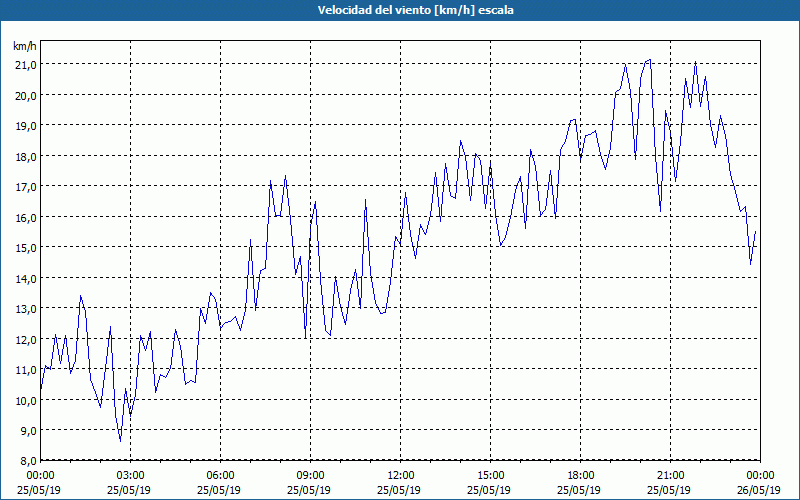Viewport: 800px width, 500px height.
Task: Click the '17,0' y-axis value
Action: [27, 187]
